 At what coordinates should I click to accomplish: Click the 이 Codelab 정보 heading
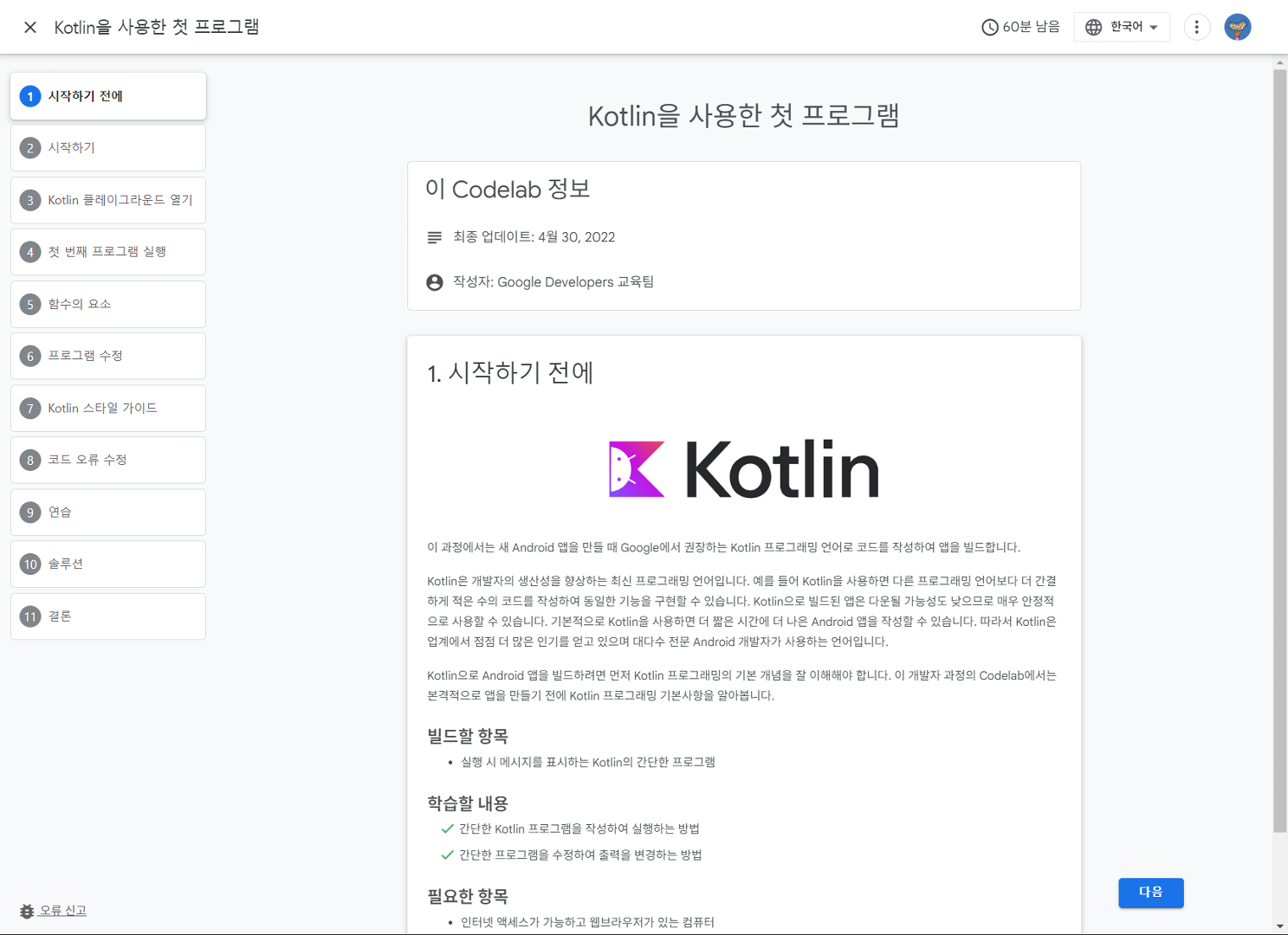tap(508, 189)
